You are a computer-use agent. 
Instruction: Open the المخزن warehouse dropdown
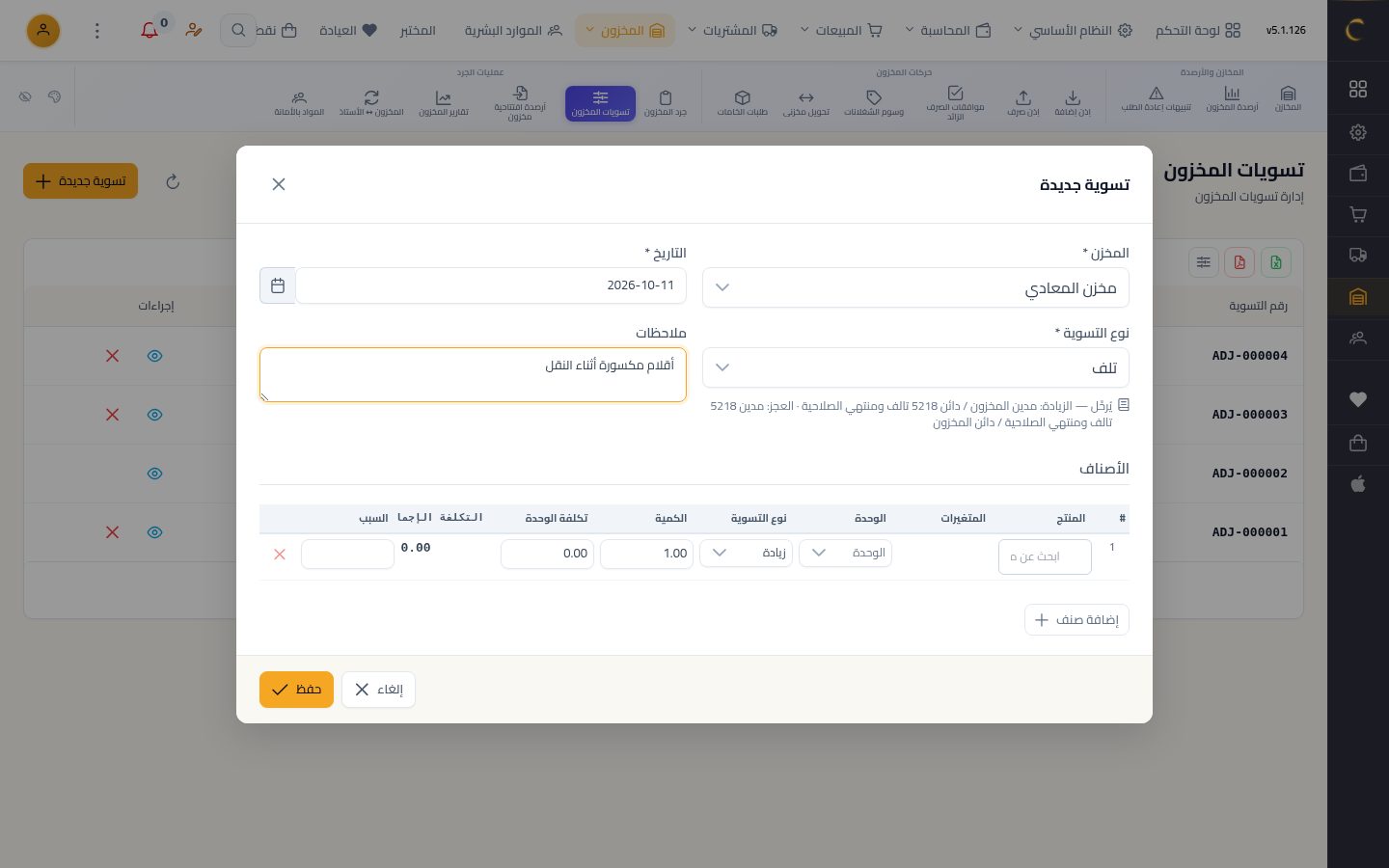(915, 287)
